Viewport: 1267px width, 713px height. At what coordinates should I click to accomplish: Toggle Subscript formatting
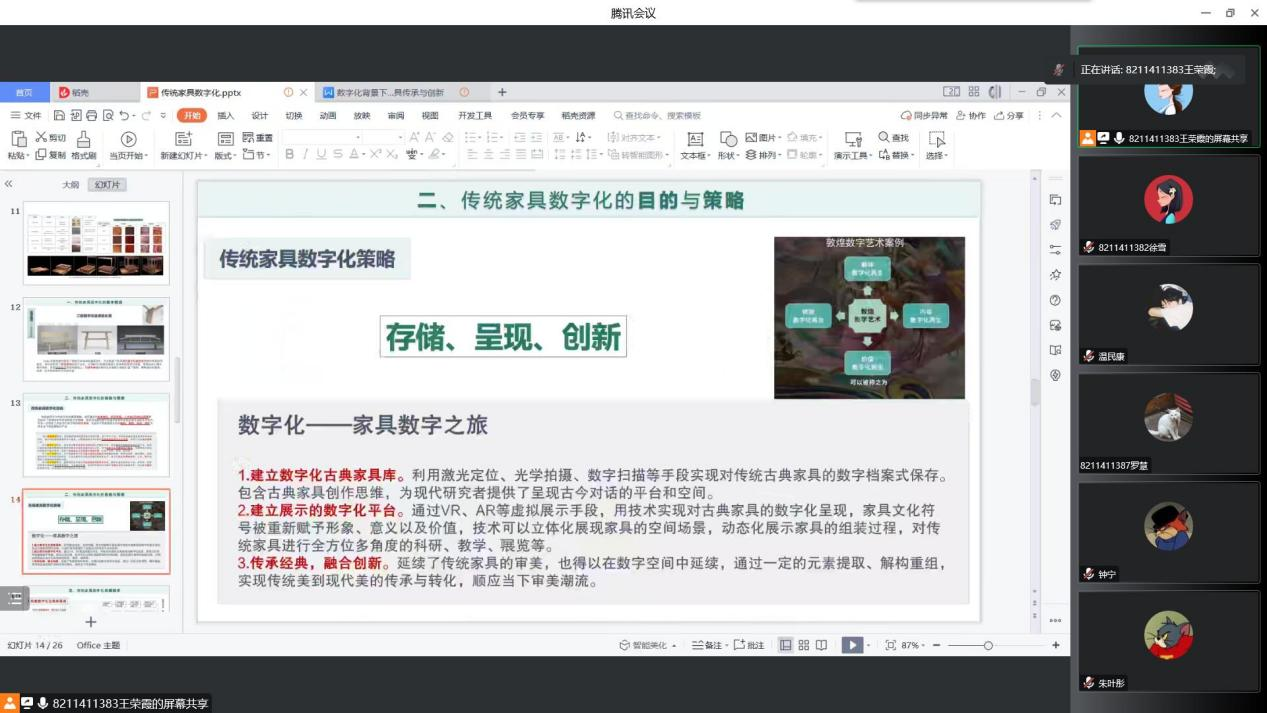pyautogui.click(x=393, y=155)
